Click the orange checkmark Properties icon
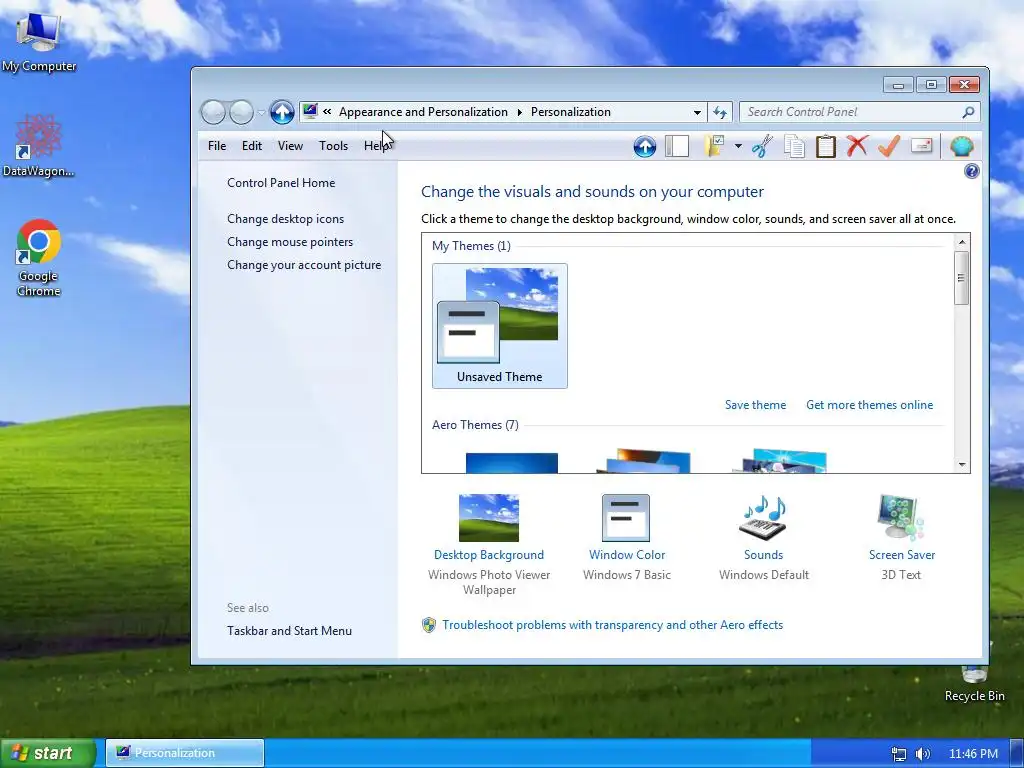1024x768 pixels. point(889,146)
